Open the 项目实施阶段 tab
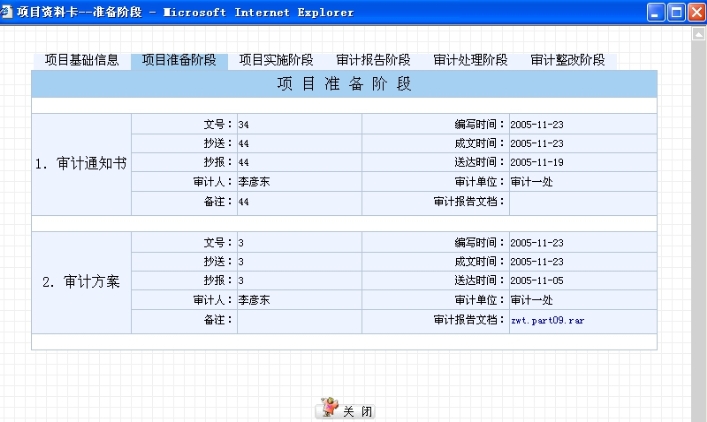Image resolution: width=707 pixels, height=422 pixels. pyautogui.click(x=276, y=60)
